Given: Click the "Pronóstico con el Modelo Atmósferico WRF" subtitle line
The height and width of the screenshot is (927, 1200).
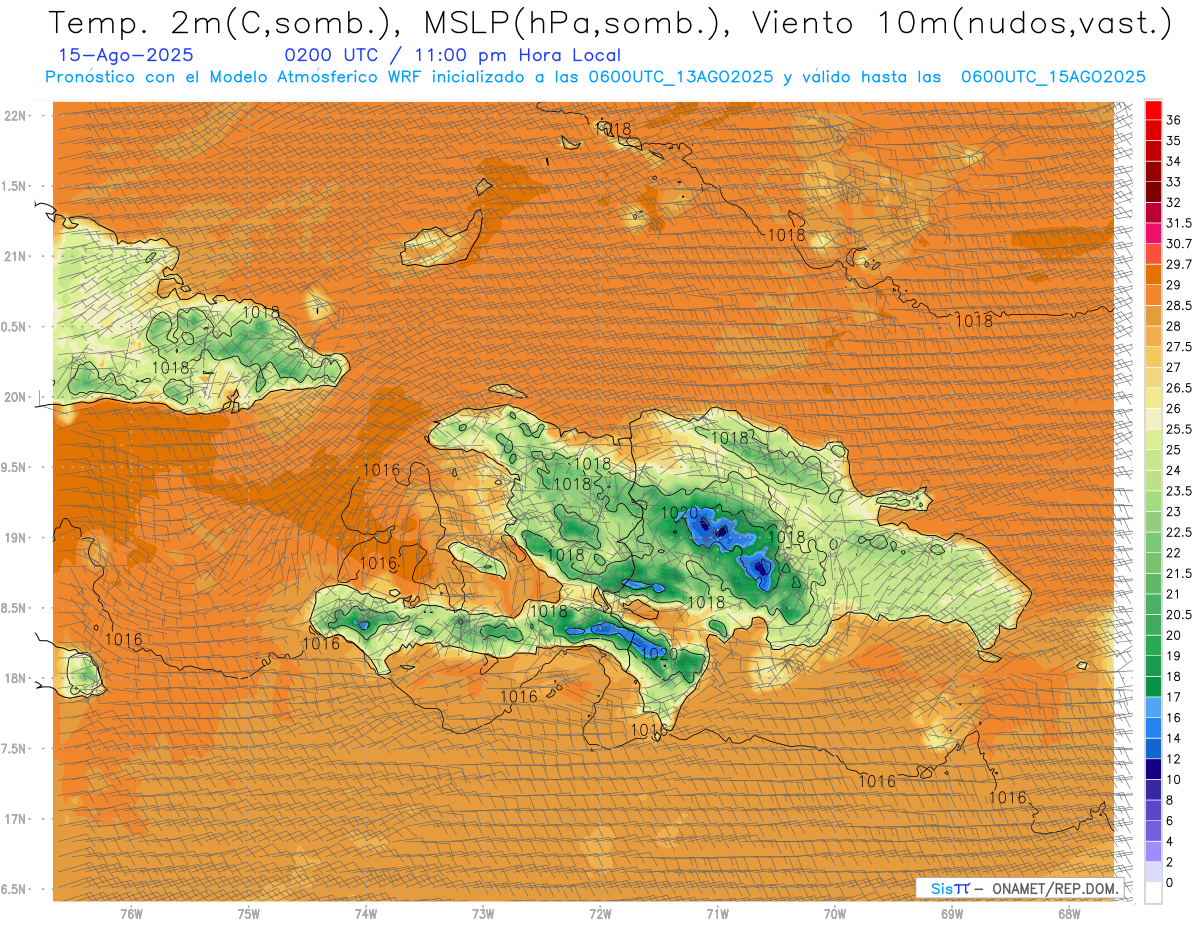Looking at the screenshot, I should (595, 77).
